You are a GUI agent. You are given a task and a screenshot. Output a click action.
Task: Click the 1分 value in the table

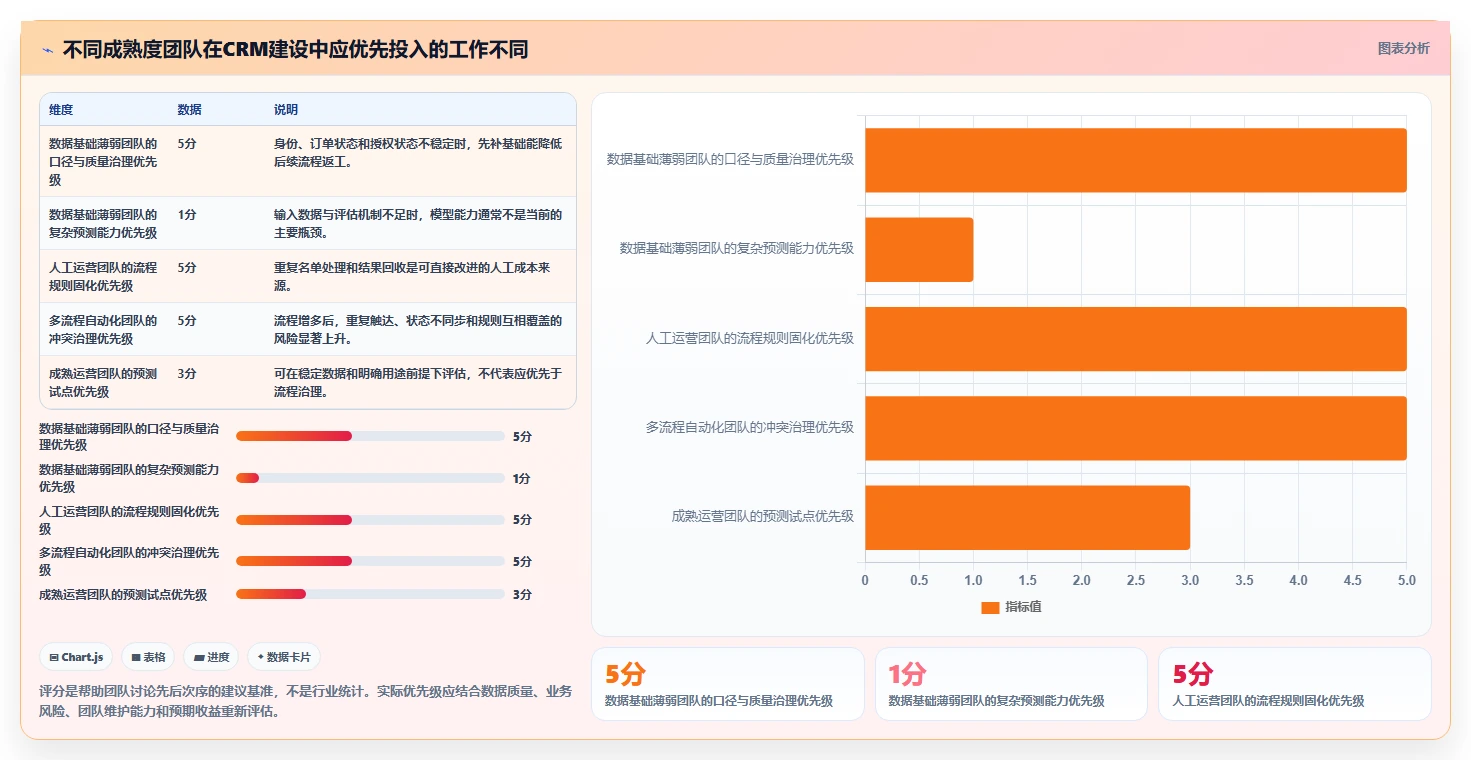[x=187, y=215]
